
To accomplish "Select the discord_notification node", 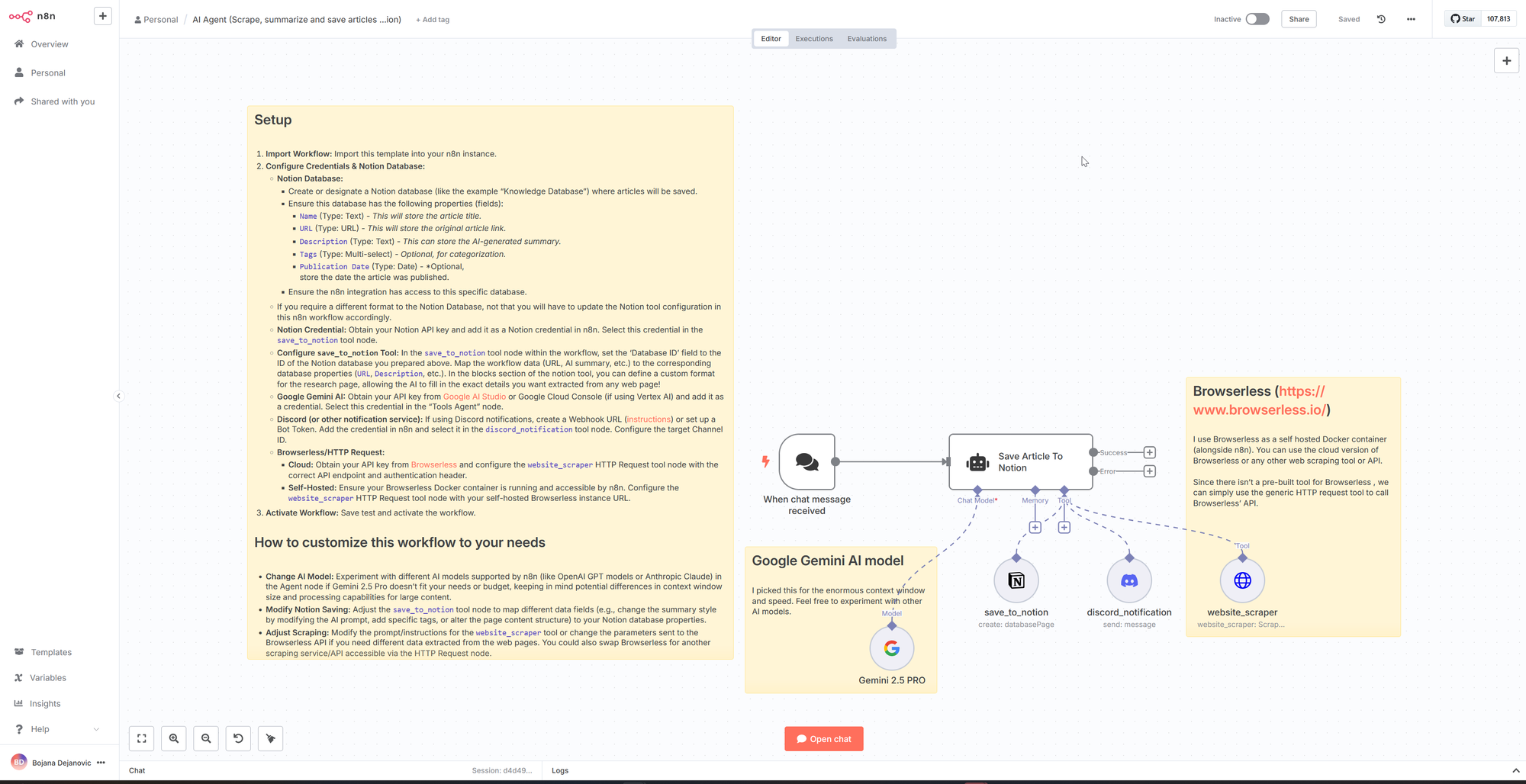I will pyautogui.click(x=1129, y=580).
